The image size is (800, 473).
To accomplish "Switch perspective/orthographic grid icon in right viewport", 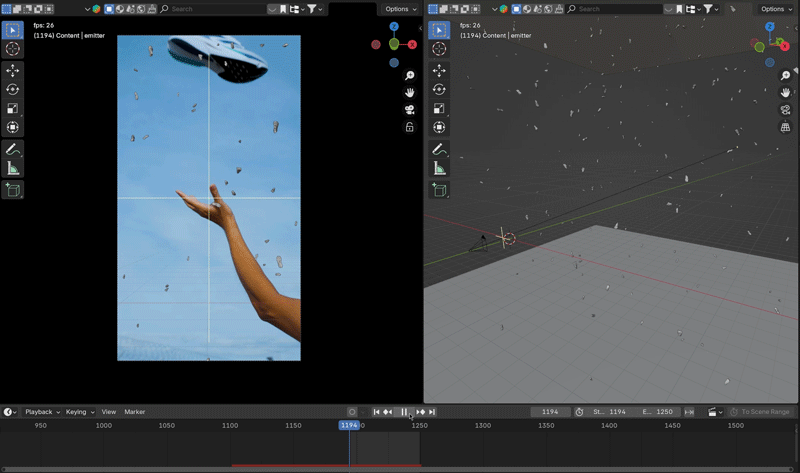I will 785,127.
